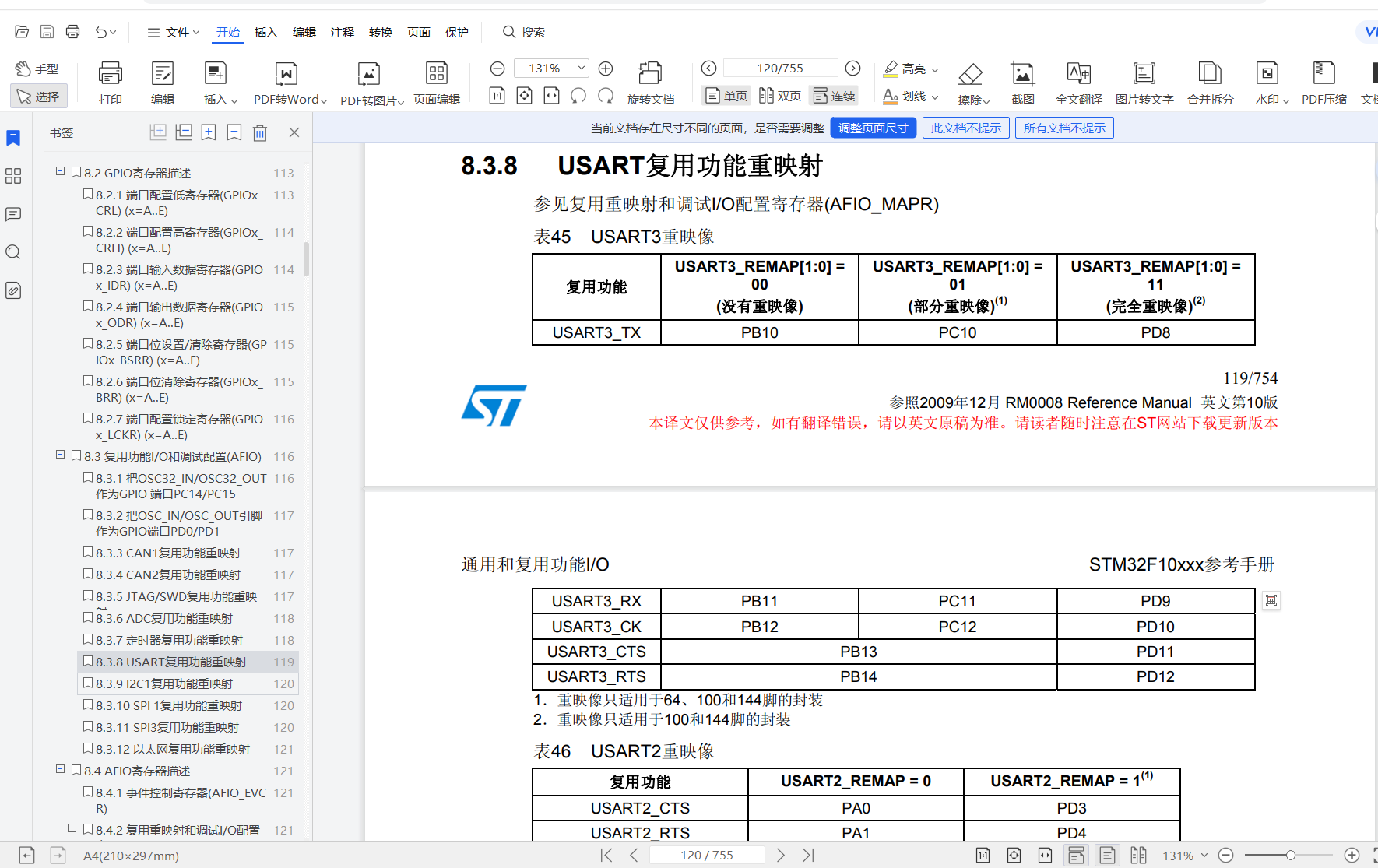This screenshot has height=868, width=1378.
Task: Activate the select tool (选择)
Action: (x=39, y=97)
